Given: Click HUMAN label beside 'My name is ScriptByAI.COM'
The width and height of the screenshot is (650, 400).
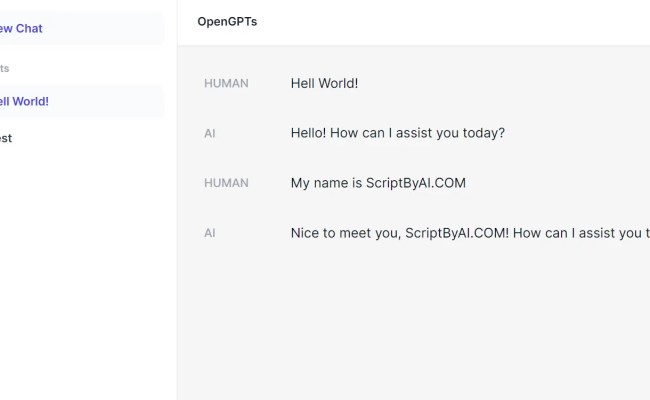Looking at the screenshot, I should coord(226,183).
